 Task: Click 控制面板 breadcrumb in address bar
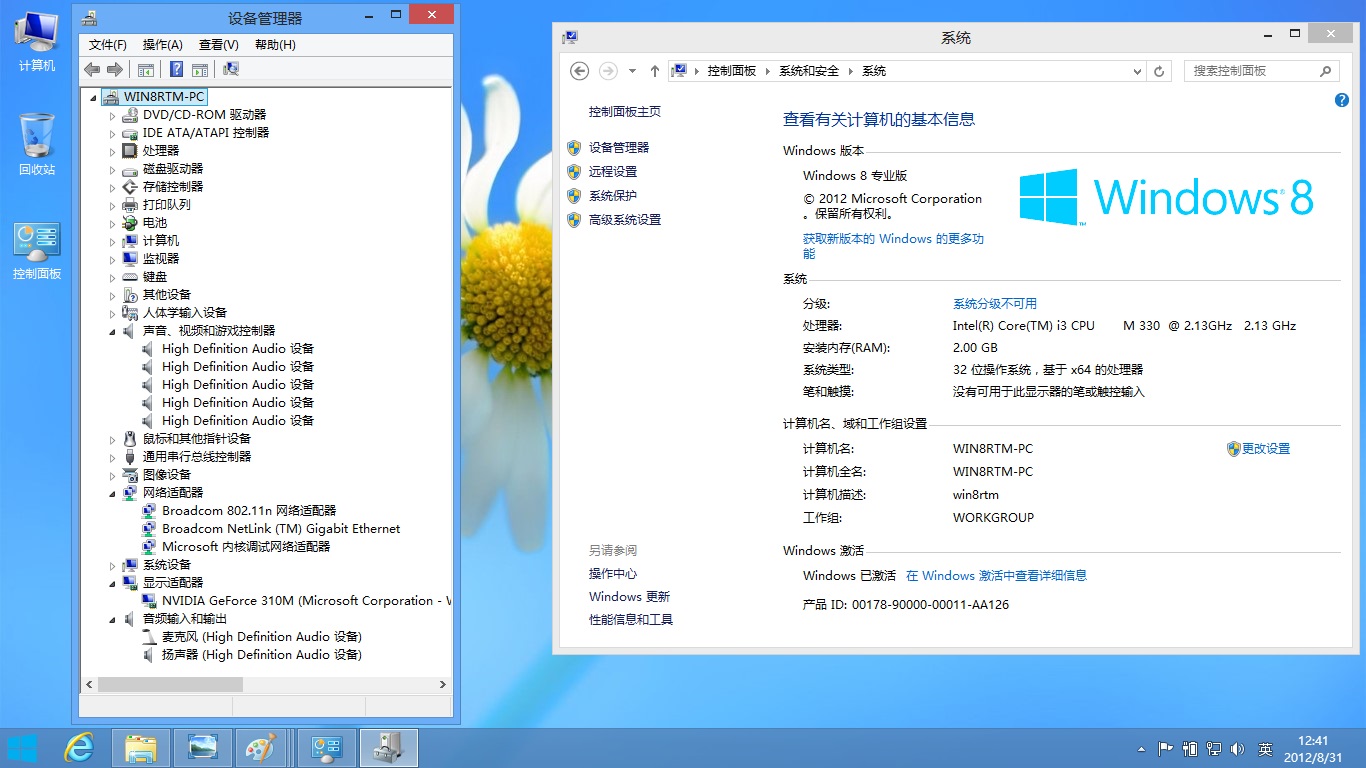[732, 71]
